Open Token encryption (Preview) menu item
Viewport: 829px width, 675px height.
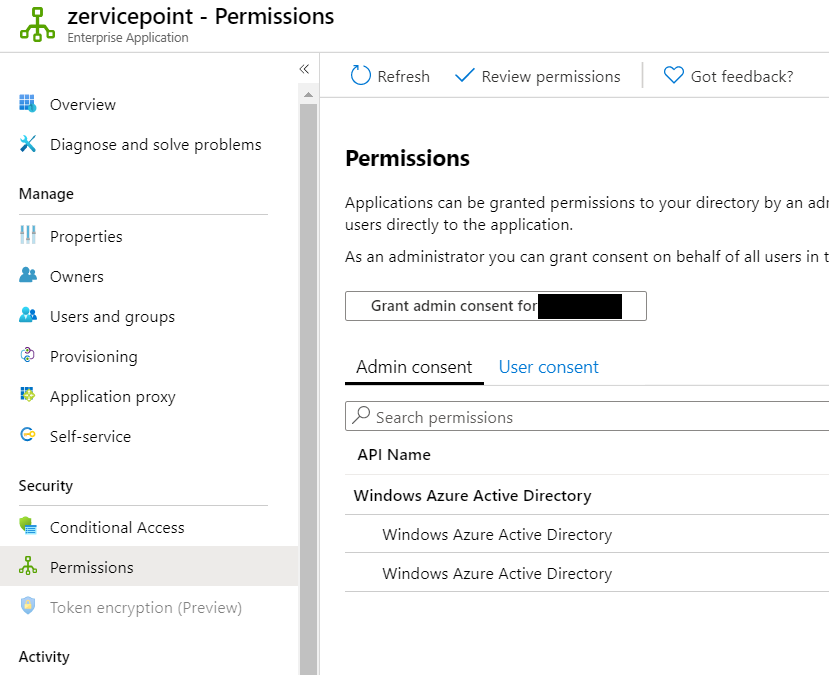click(x=146, y=607)
